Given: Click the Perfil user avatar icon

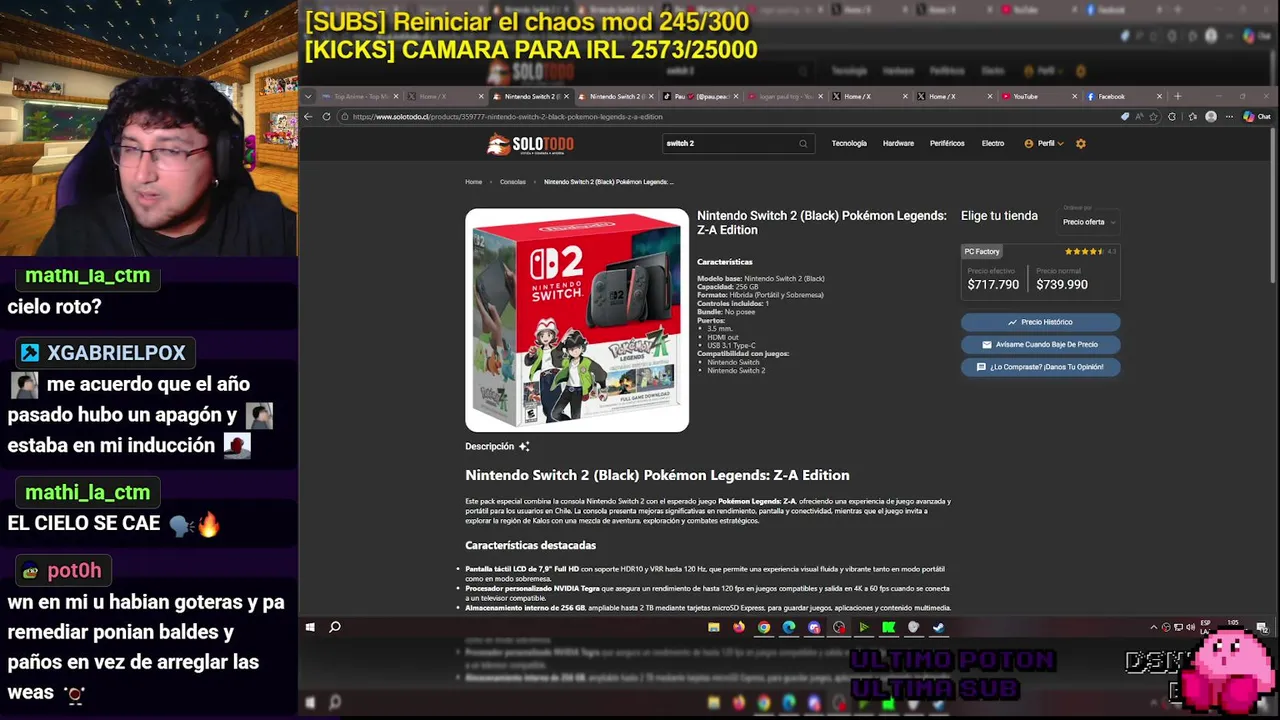Looking at the screenshot, I should point(1029,143).
